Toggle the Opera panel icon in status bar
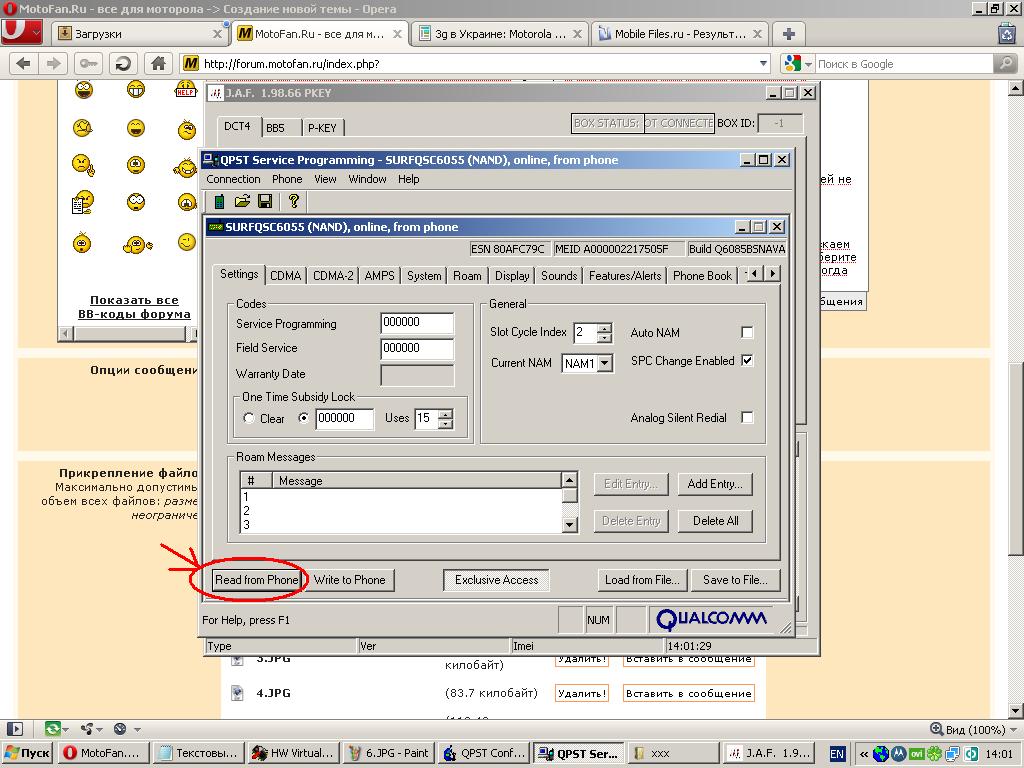The width and height of the screenshot is (1024, 768). click(x=14, y=729)
